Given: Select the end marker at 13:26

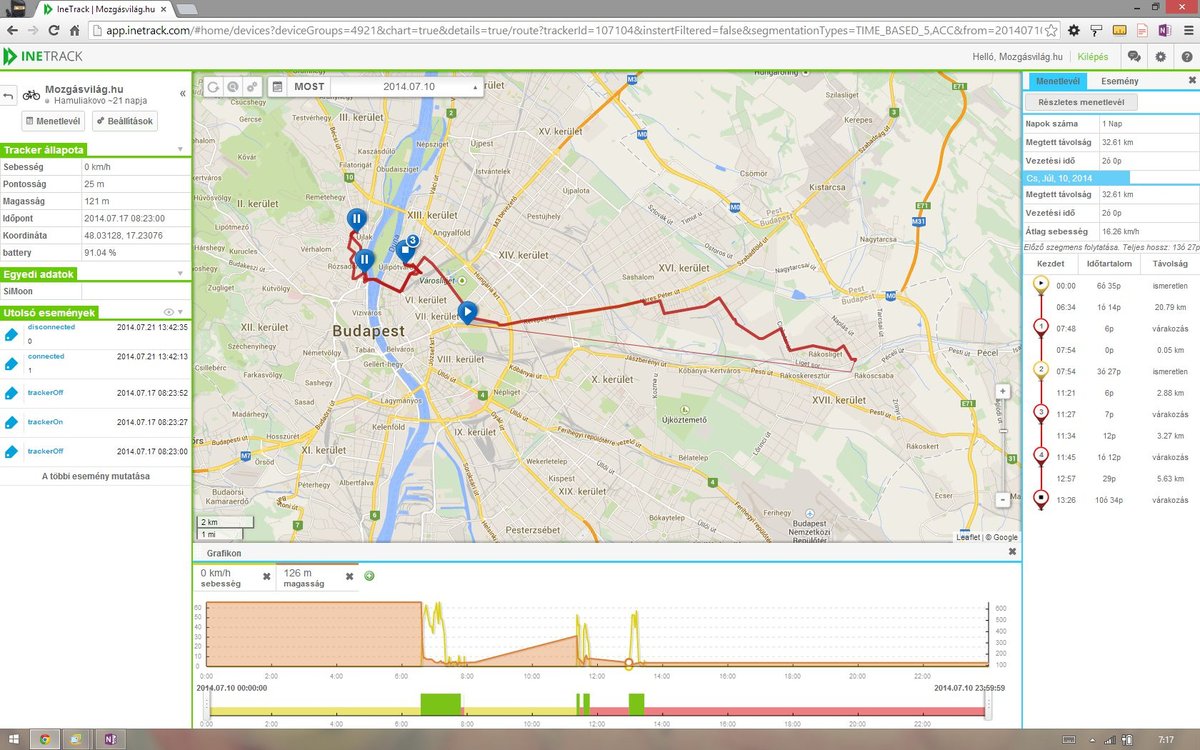Looking at the screenshot, I should pos(1041,498).
